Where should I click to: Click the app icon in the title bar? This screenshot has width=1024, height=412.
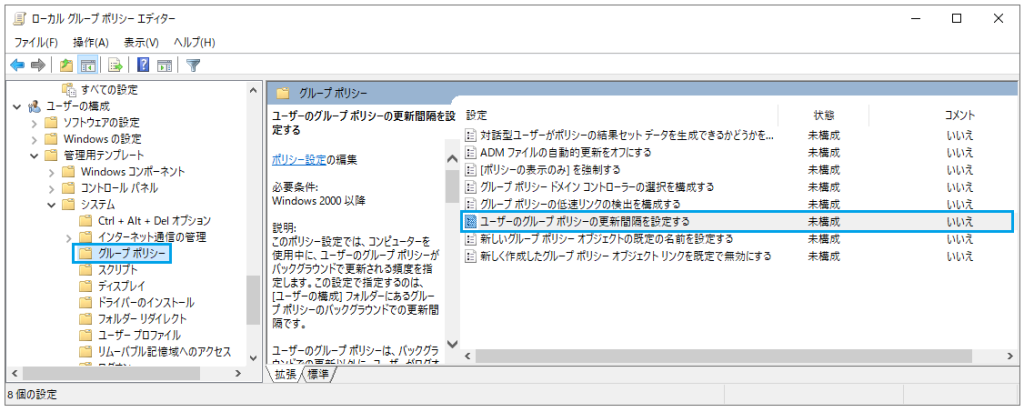(x=20, y=19)
